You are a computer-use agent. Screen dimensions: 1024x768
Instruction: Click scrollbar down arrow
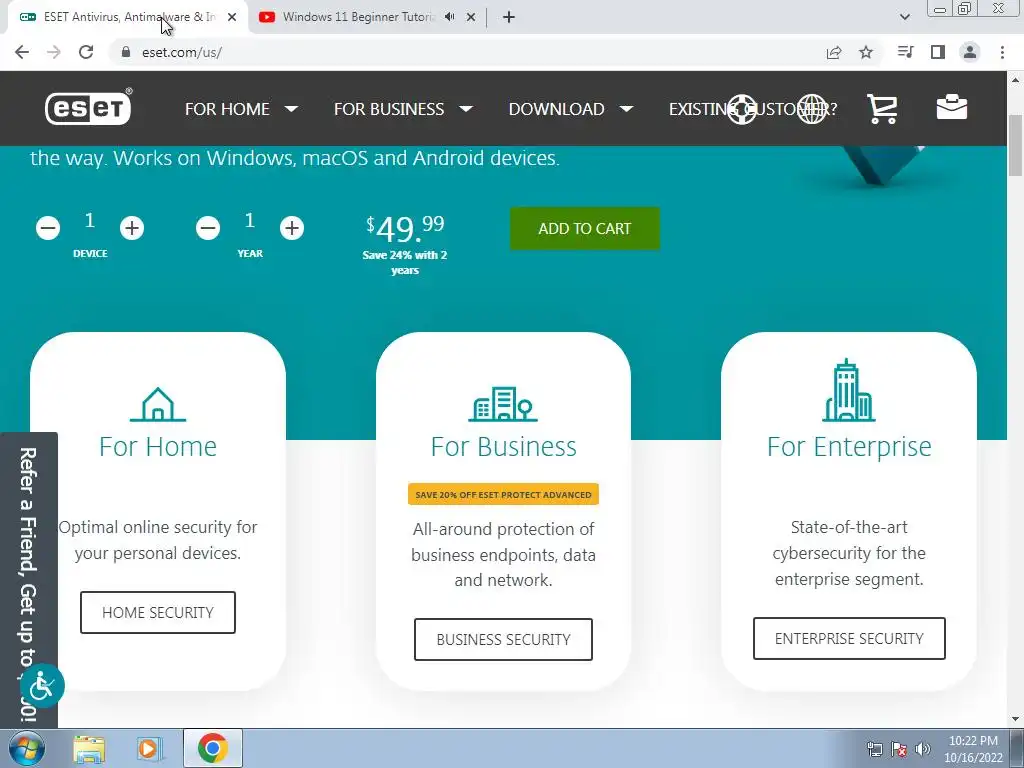pos(1015,719)
